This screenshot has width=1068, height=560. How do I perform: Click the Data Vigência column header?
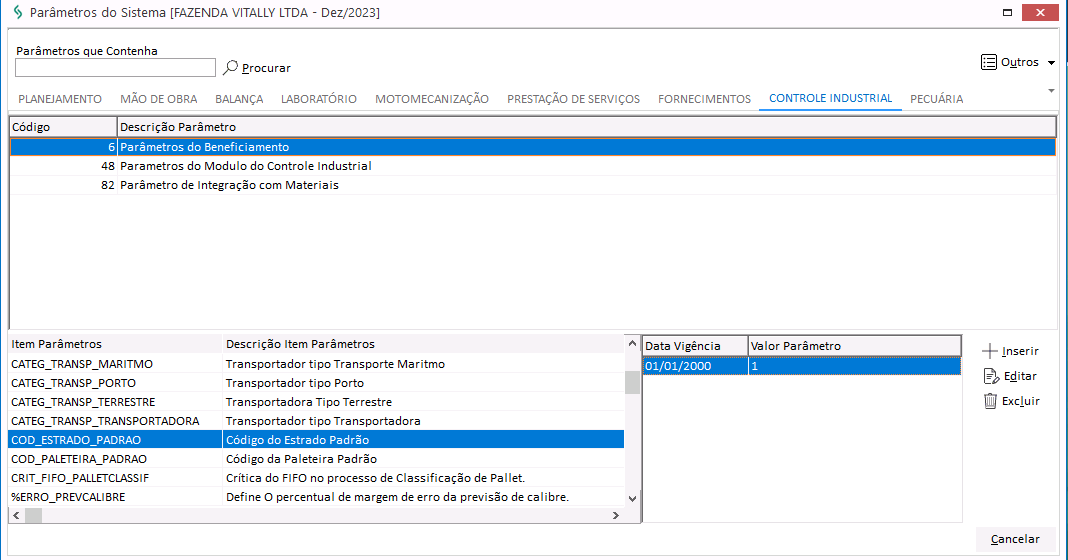695,346
